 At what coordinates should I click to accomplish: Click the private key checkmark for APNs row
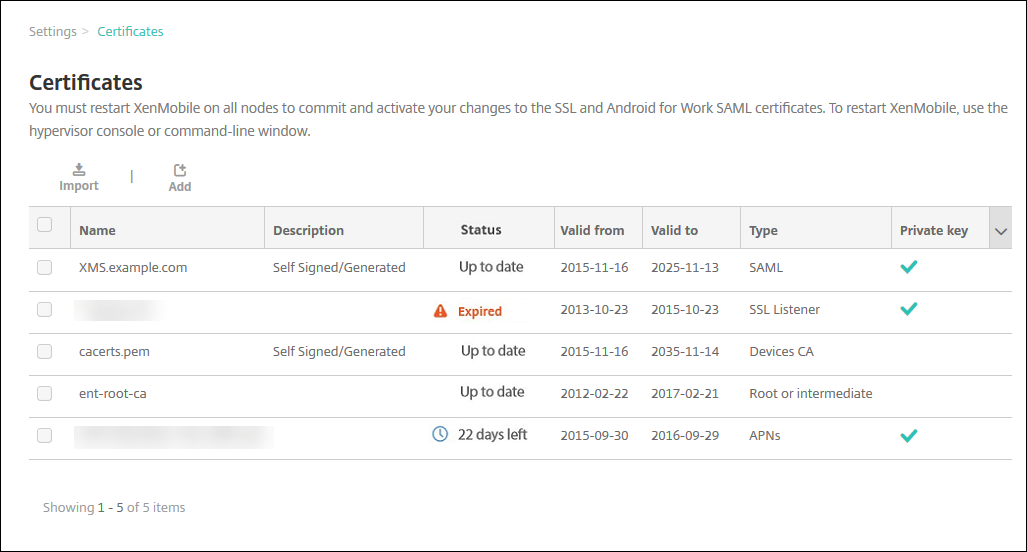coord(908,435)
